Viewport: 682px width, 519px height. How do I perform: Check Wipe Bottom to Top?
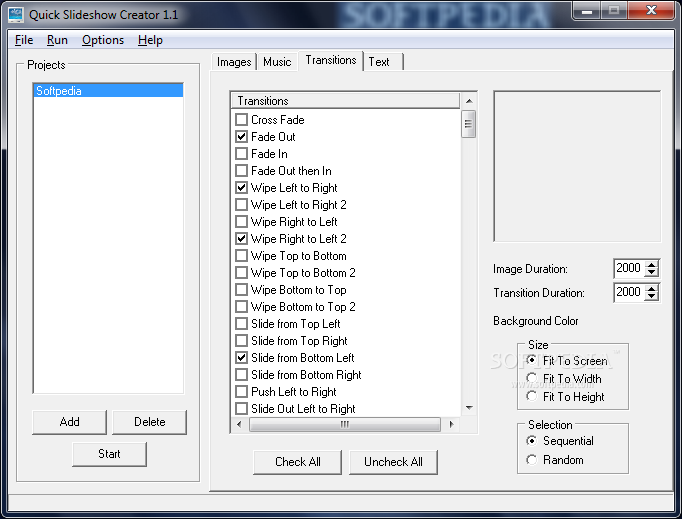[x=241, y=290]
